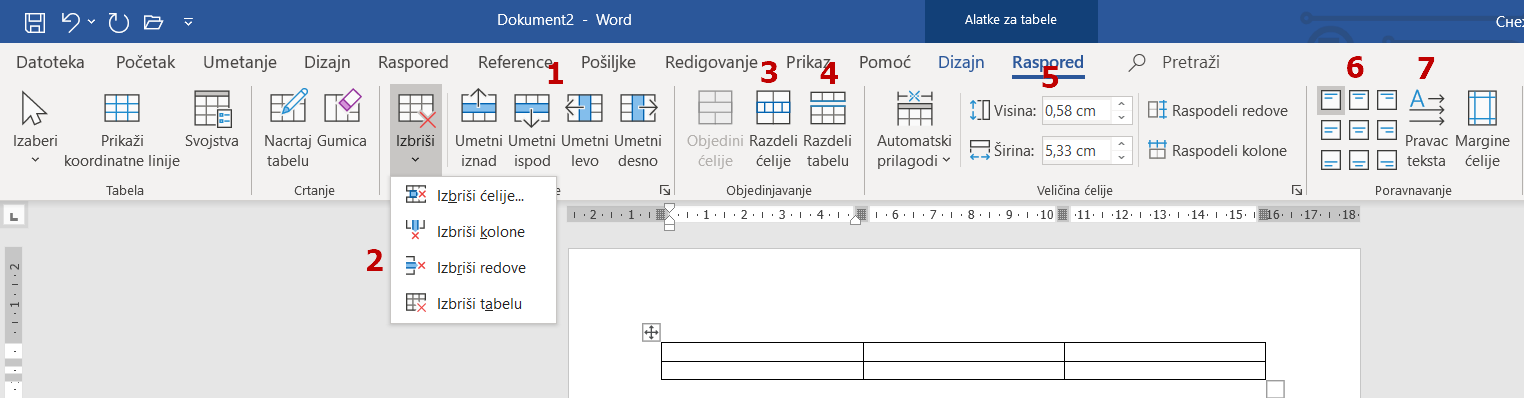Click the Visina height field
Image resolution: width=1524 pixels, height=398 pixels.
pyautogui.click(x=1078, y=111)
